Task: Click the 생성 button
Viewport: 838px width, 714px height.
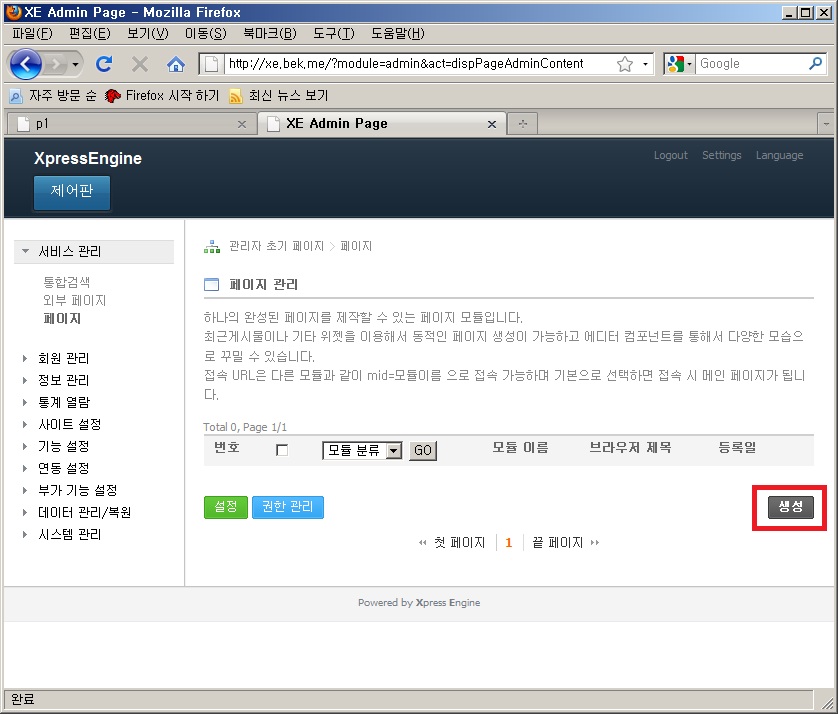Action: [x=790, y=507]
